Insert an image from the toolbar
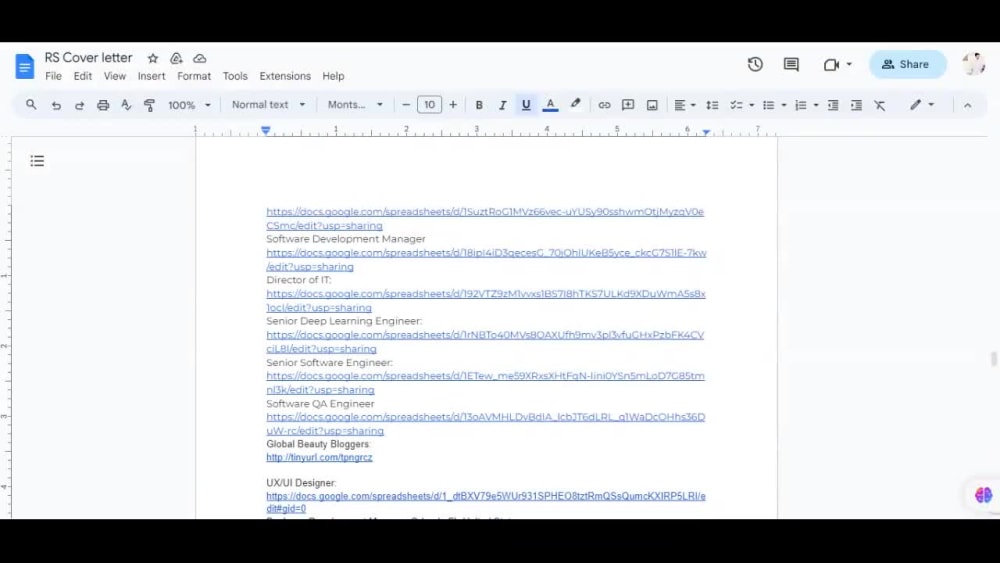This screenshot has width=1000, height=563. pyautogui.click(x=652, y=105)
